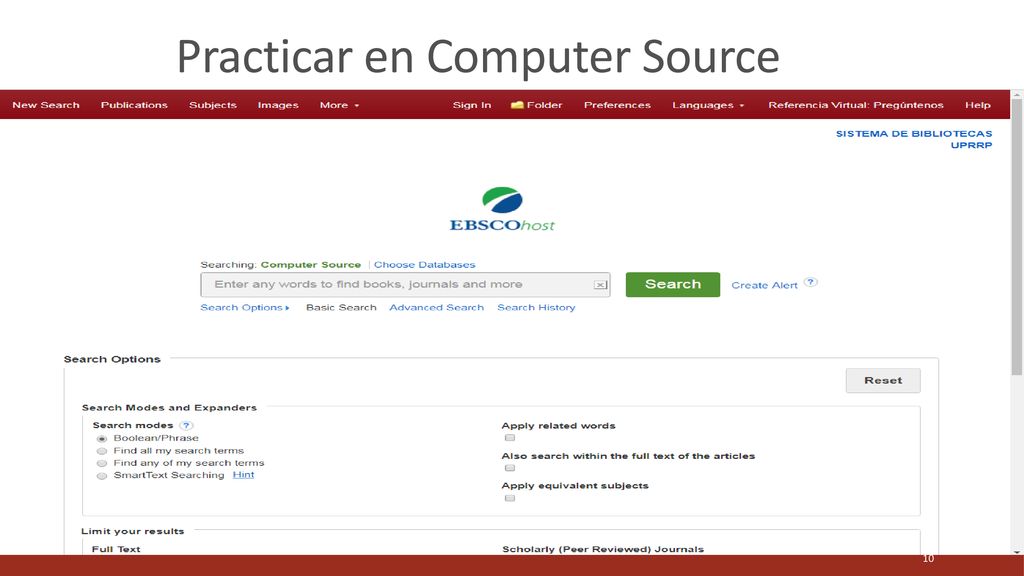Open the Search modes help question mark
Viewport: 1024px width, 576px height.
click(186, 425)
